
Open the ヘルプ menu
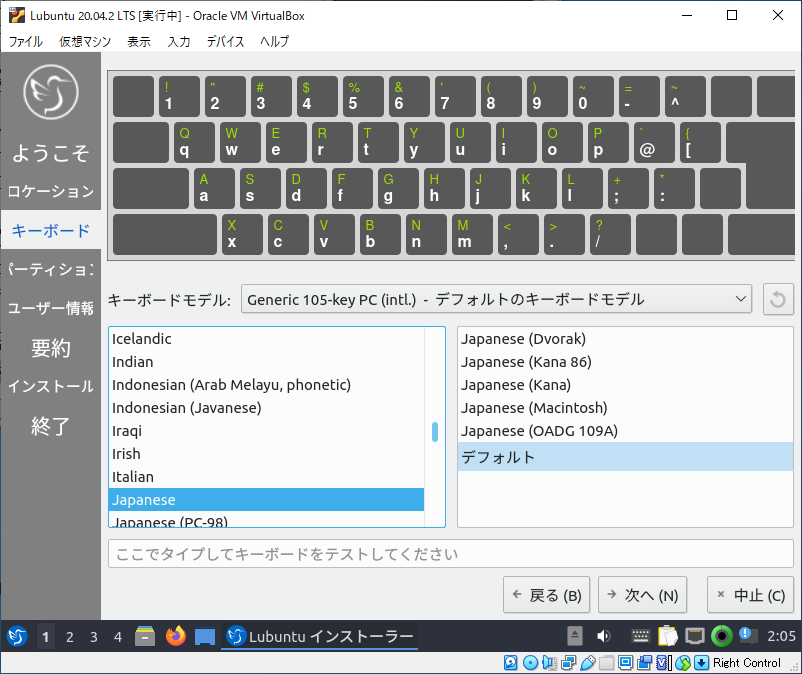pyautogui.click(x=275, y=41)
